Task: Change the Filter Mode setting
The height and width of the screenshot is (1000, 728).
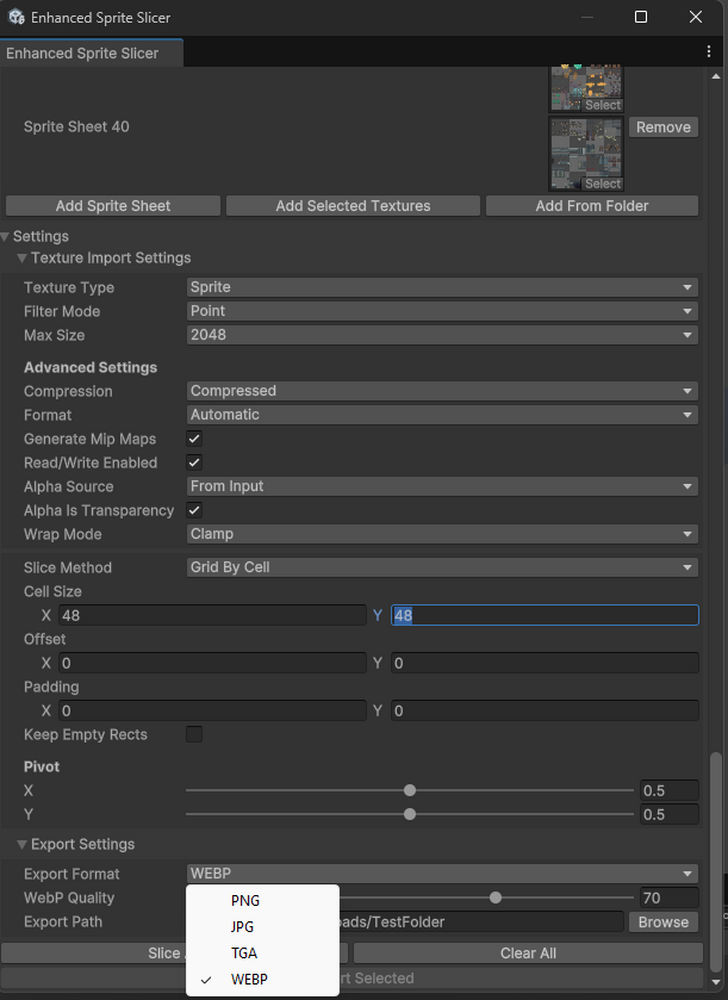Action: [440, 311]
